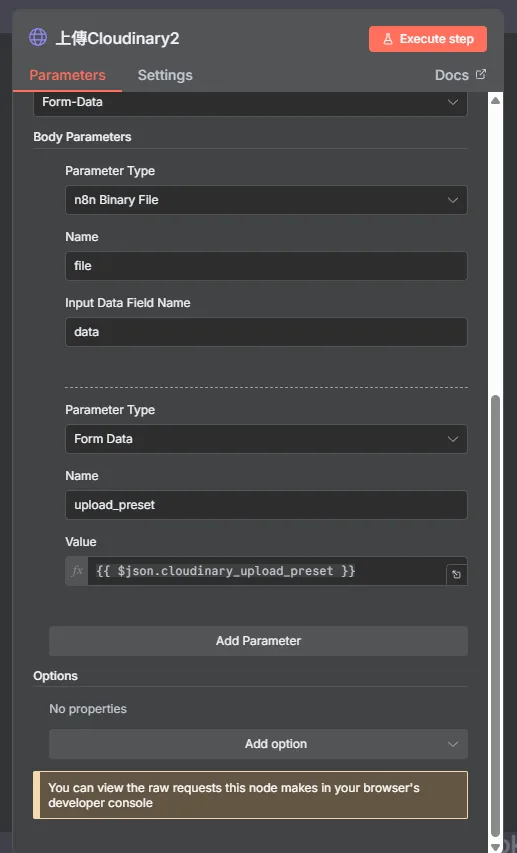Click the Value label
Image resolution: width=517 pixels, height=853 pixels.
click(x=81, y=542)
